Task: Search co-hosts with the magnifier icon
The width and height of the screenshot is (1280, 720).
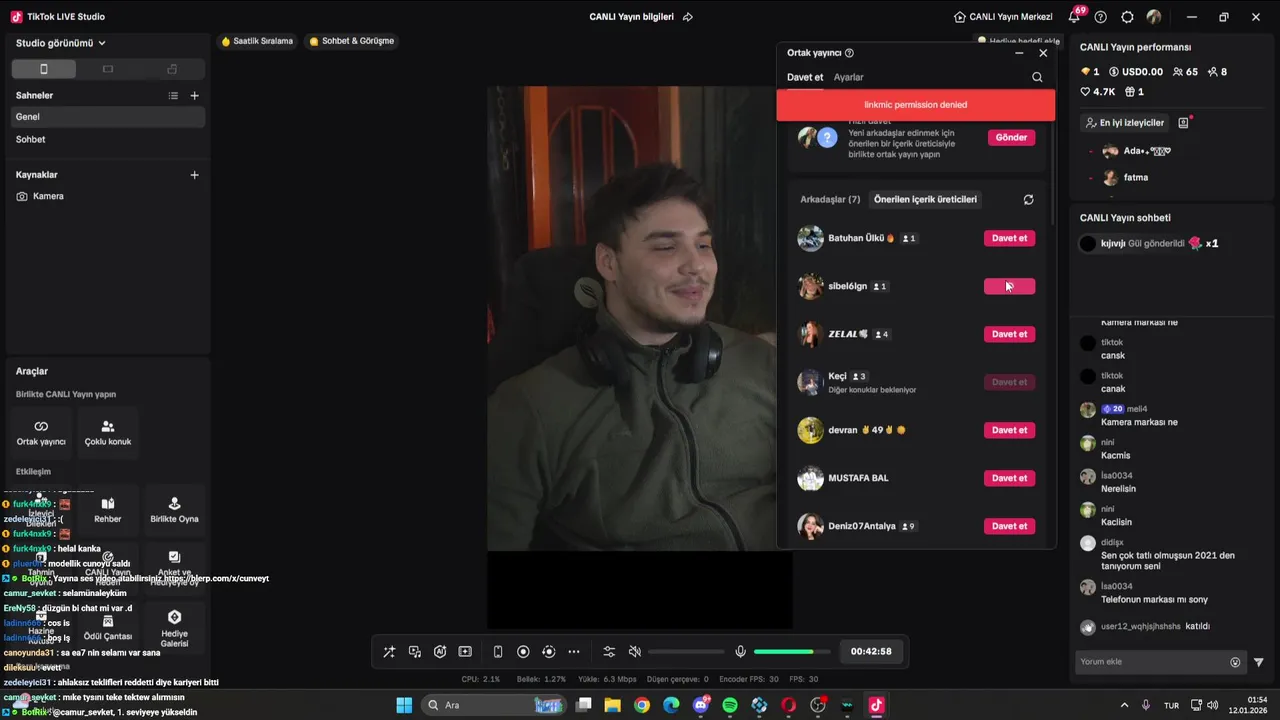Action: [x=1037, y=77]
